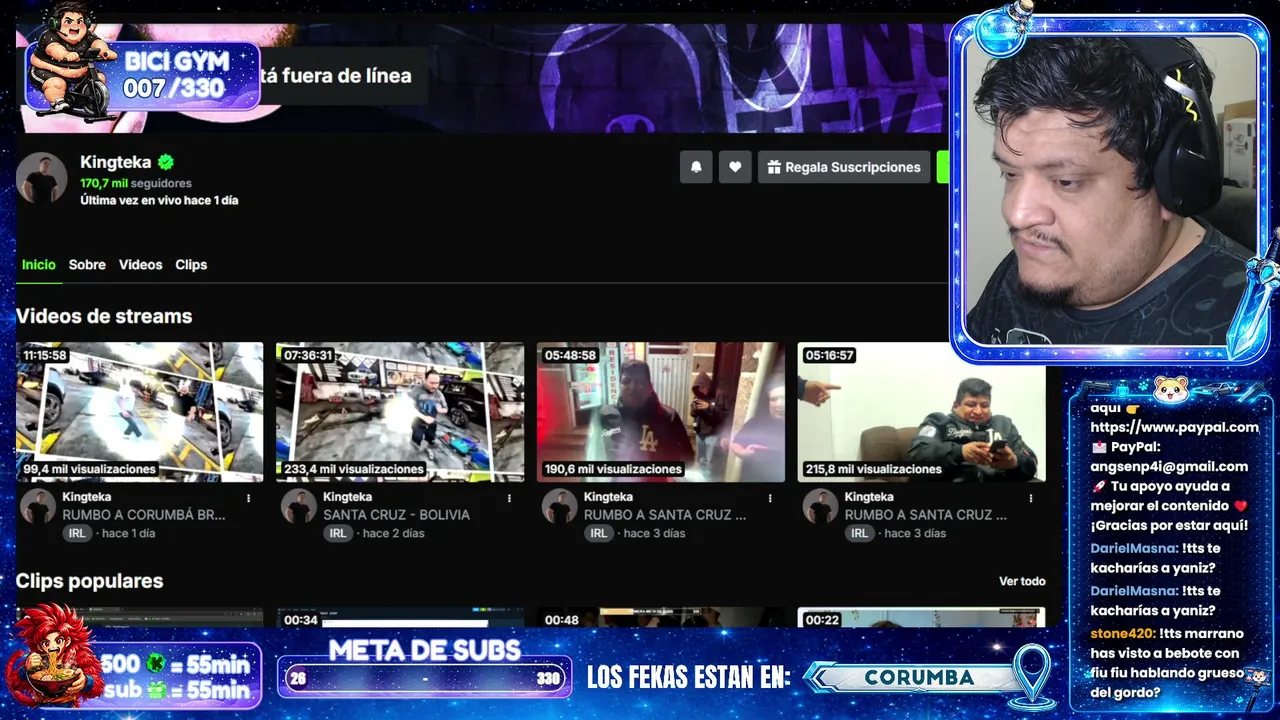
Task: Click channel avatar under the 11:15:58 video
Action: pos(38,506)
